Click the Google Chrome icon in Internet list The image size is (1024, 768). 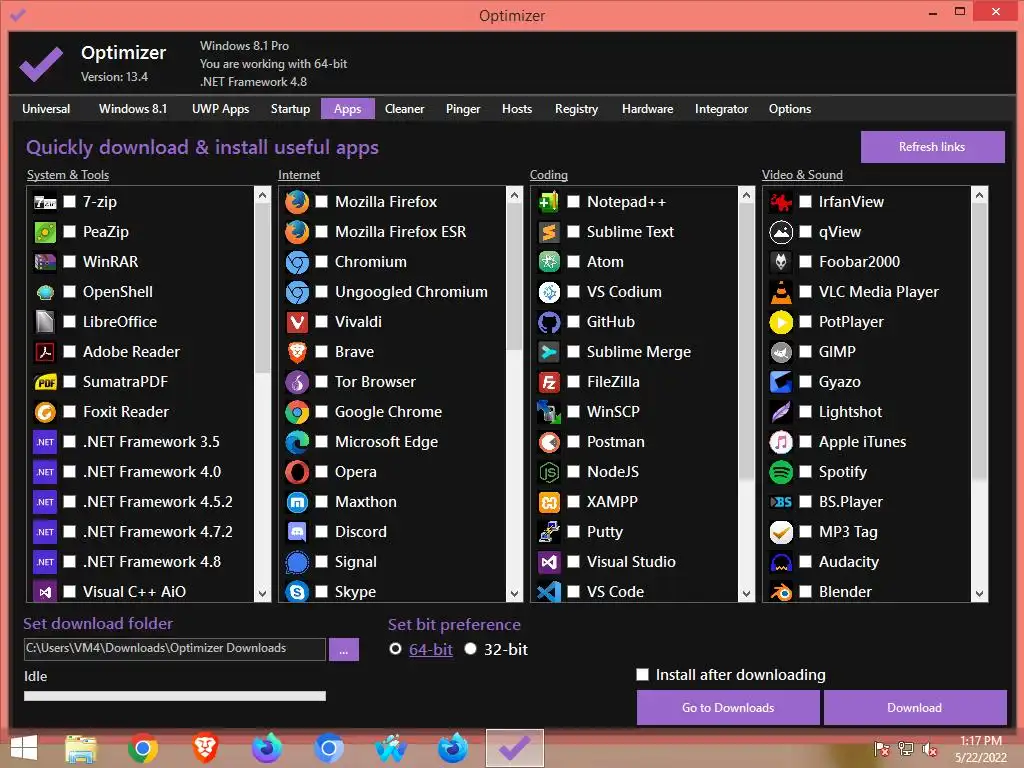[x=297, y=412]
